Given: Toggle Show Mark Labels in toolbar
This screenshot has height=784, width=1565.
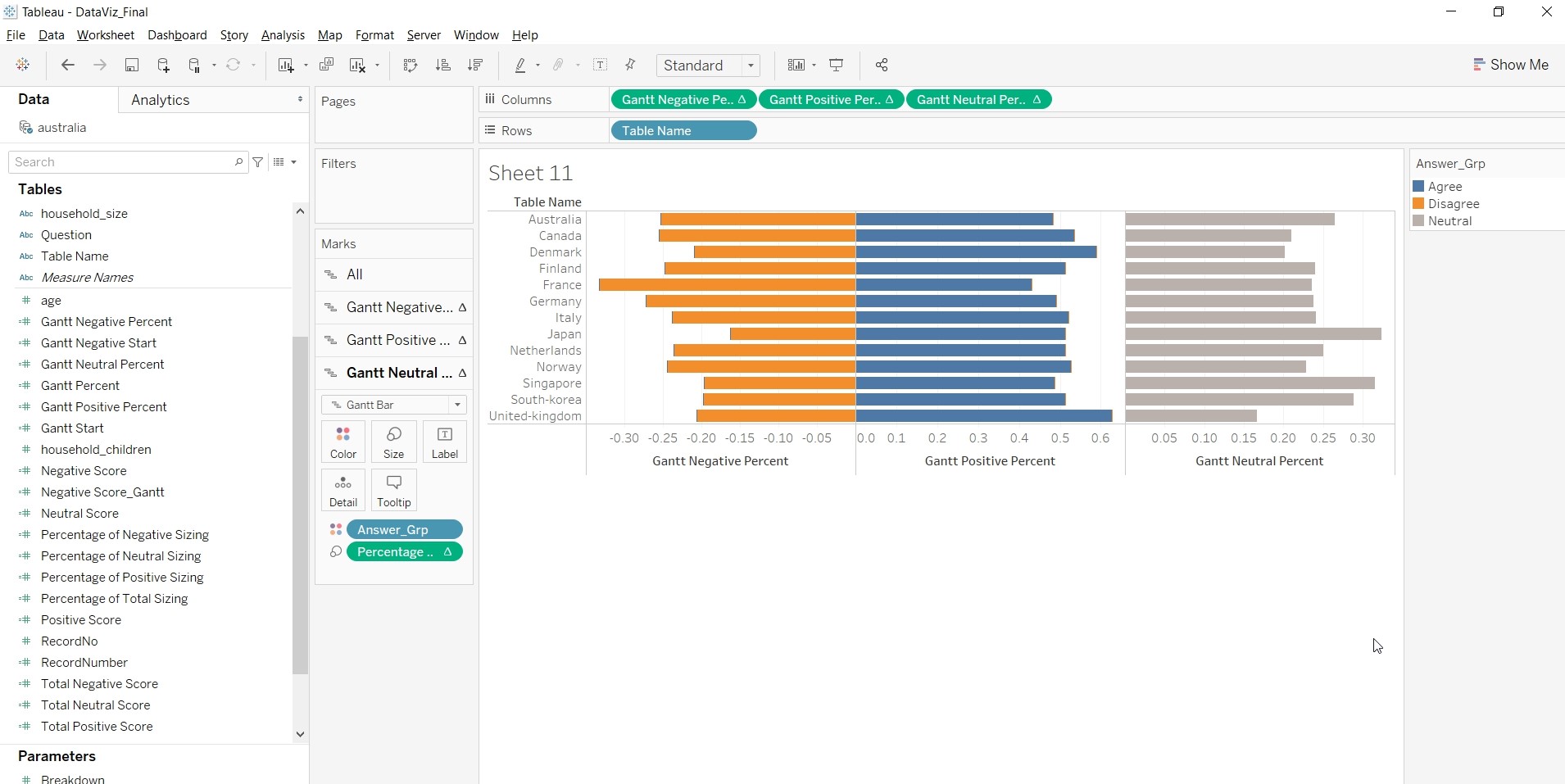Looking at the screenshot, I should pos(601,66).
